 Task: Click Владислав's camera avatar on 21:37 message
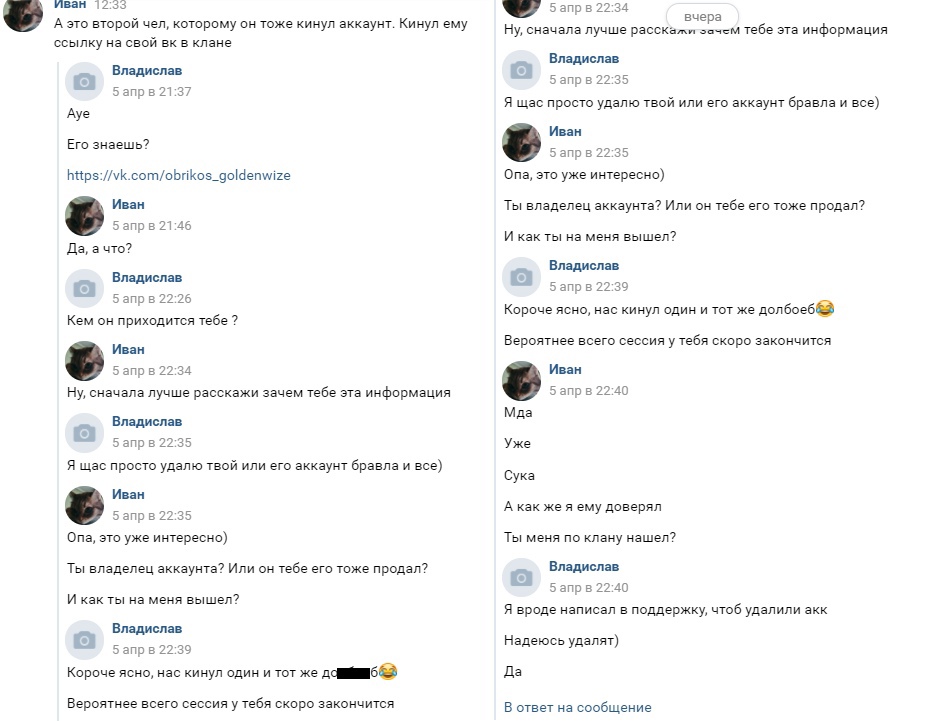[84, 81]
